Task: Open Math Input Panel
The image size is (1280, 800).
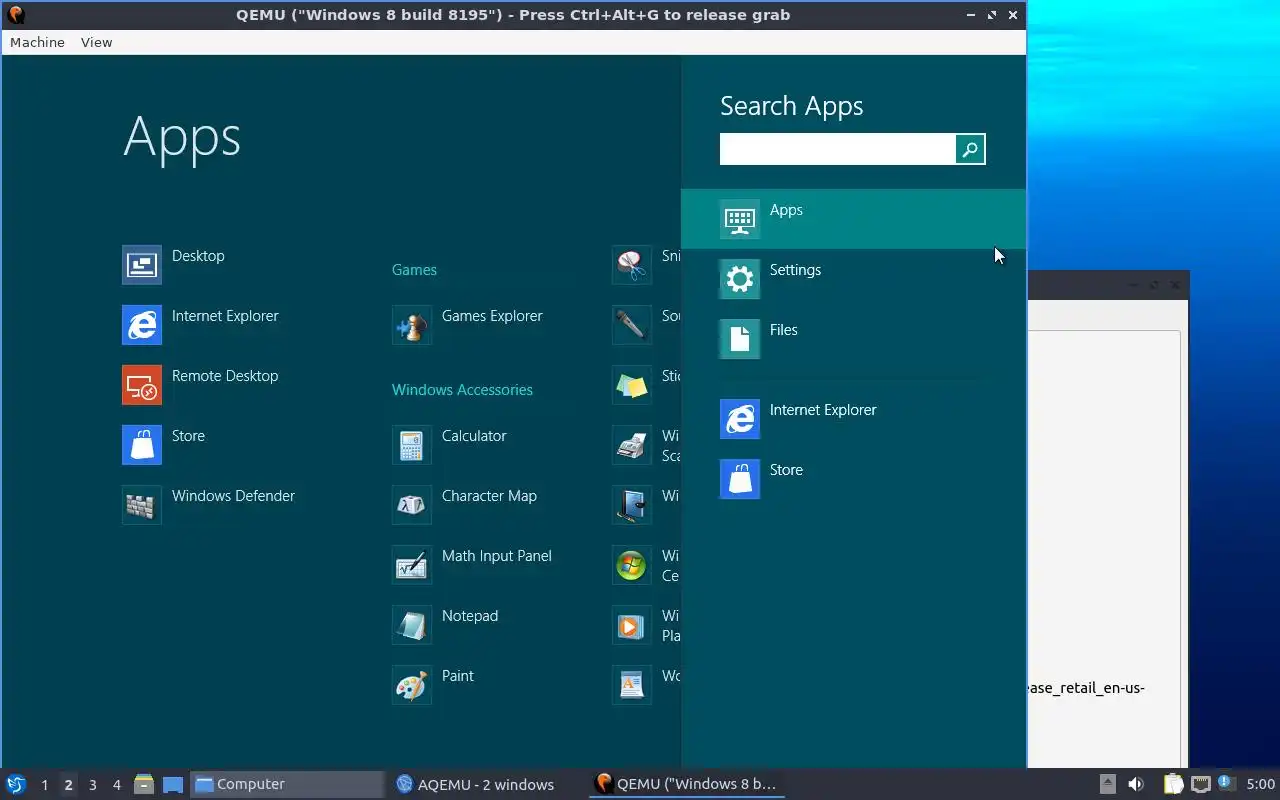Action: [472, 565]
